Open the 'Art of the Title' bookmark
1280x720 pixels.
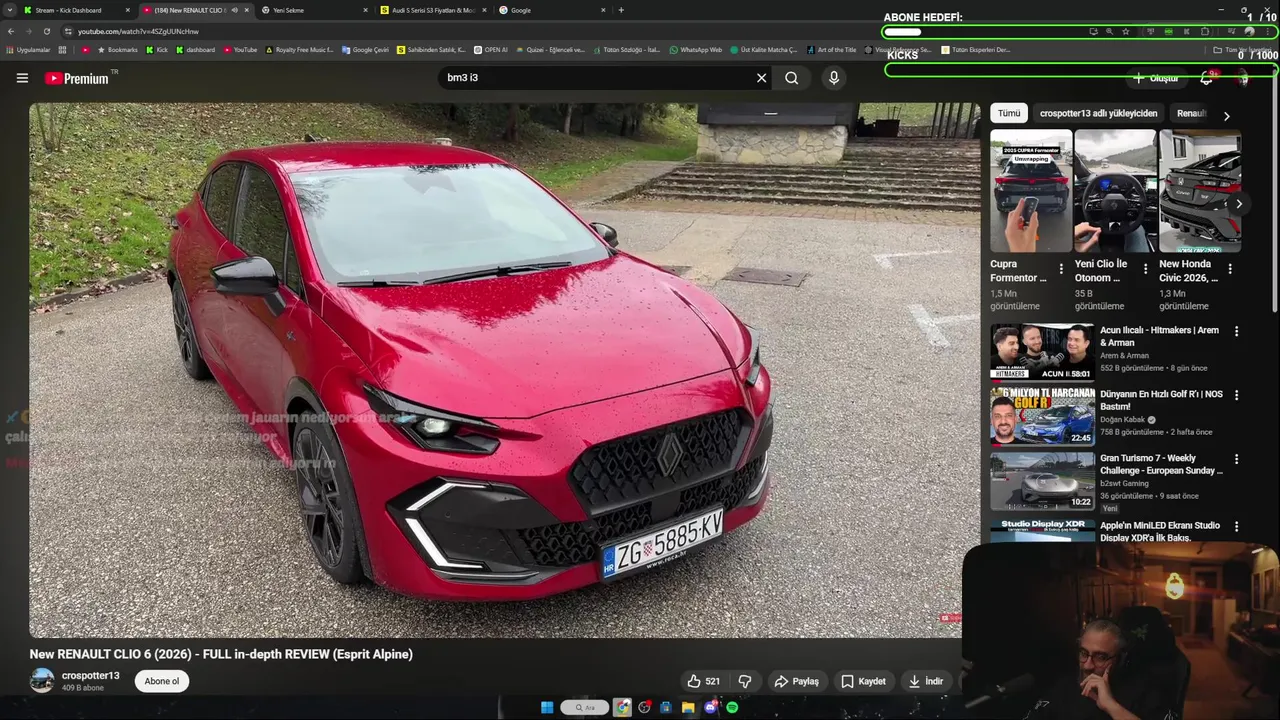832,49
